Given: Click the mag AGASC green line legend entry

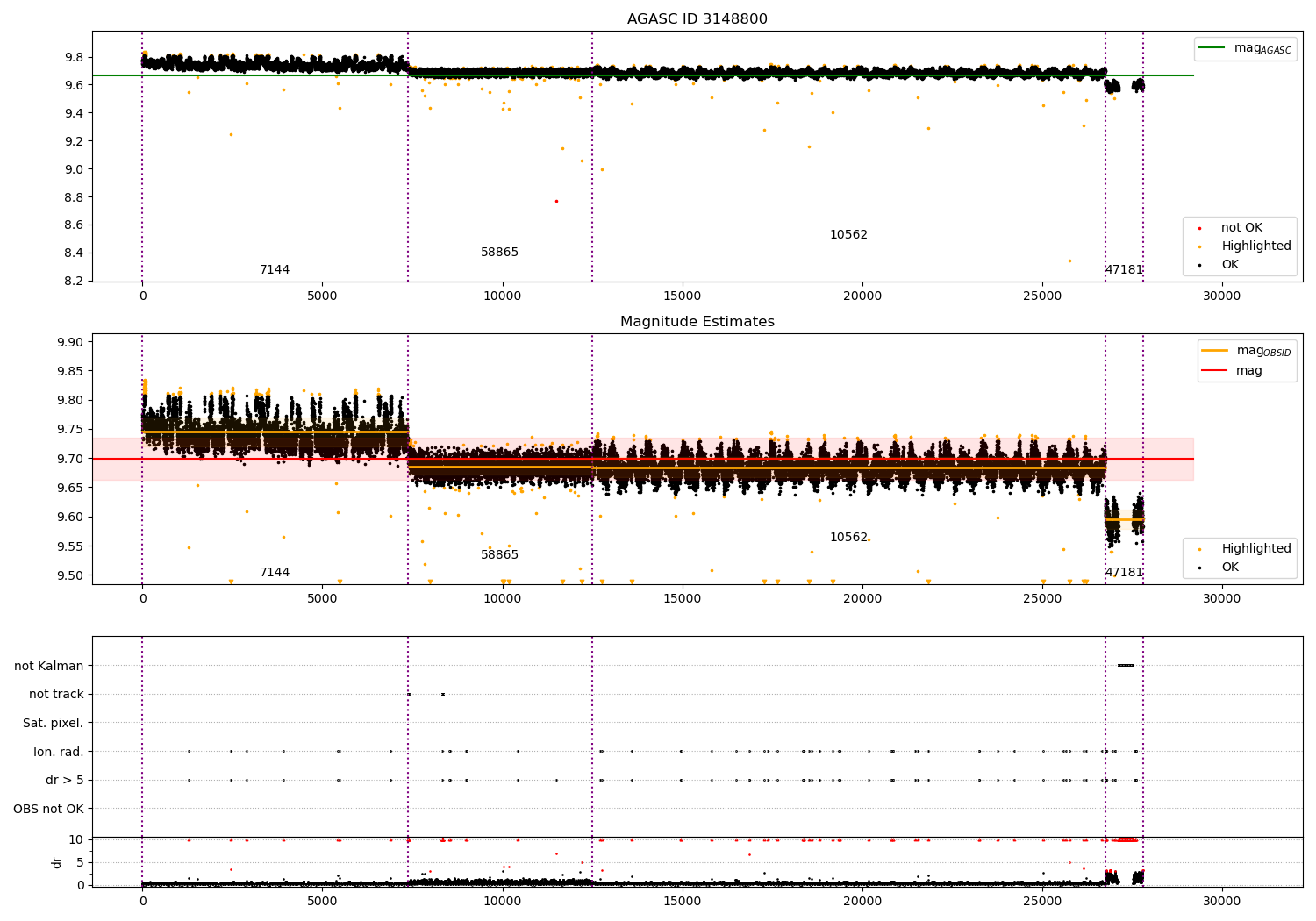Looking at the screenshot, I should [x=1246, y=48].
